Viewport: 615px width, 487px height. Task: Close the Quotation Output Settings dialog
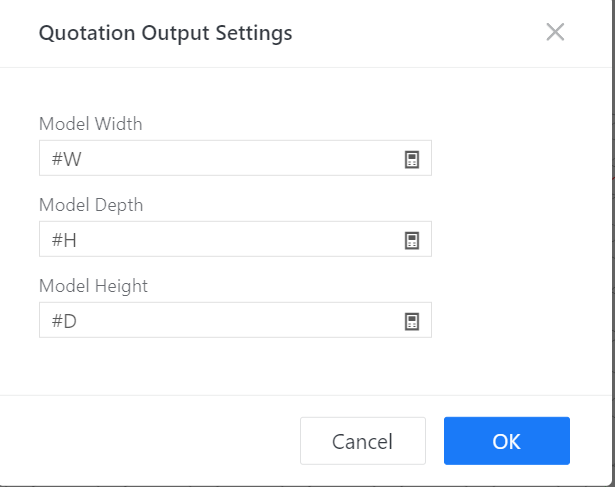pos(555,32)
